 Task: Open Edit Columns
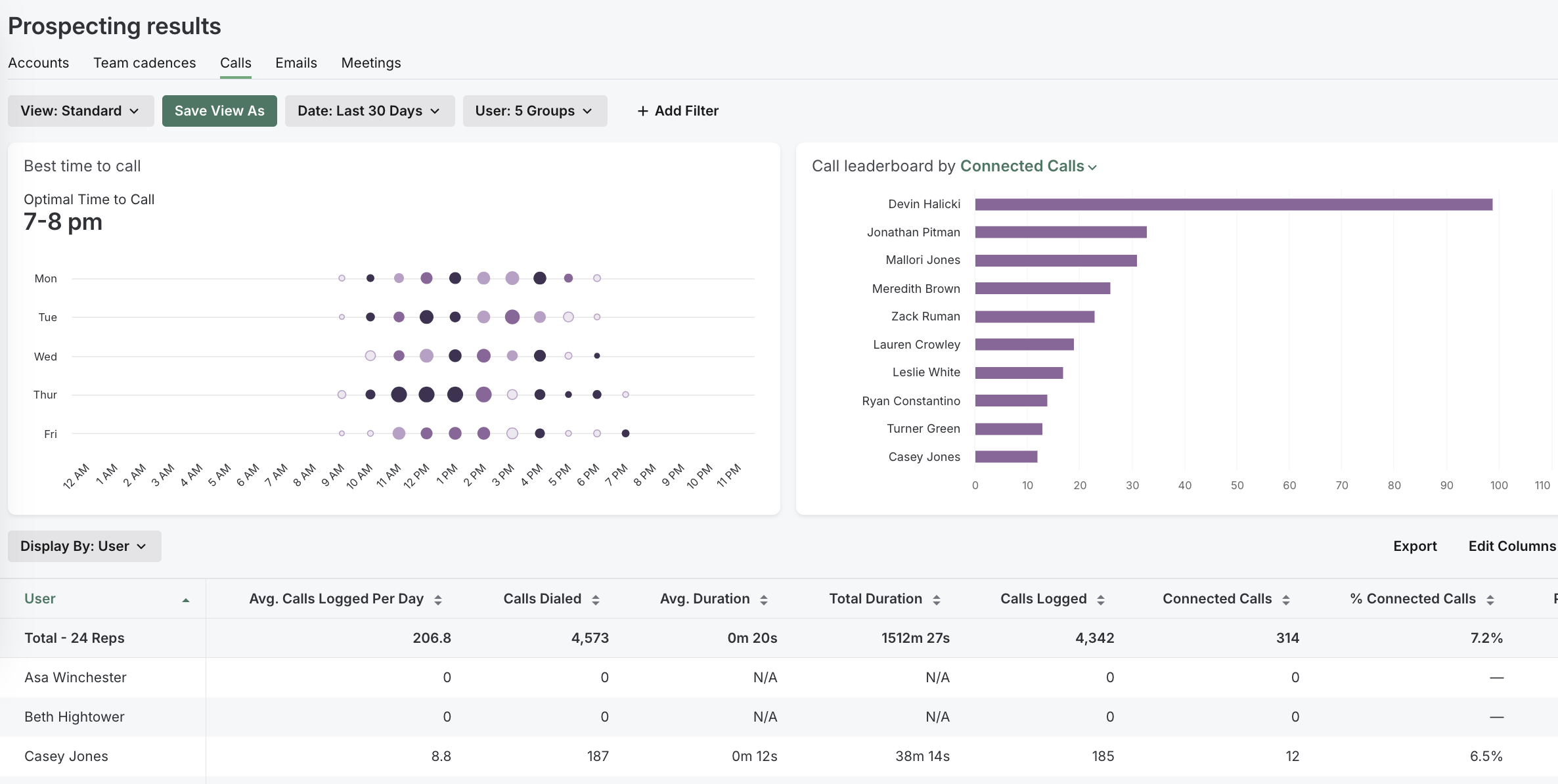pyautogui.click(x=1511, y=546)
